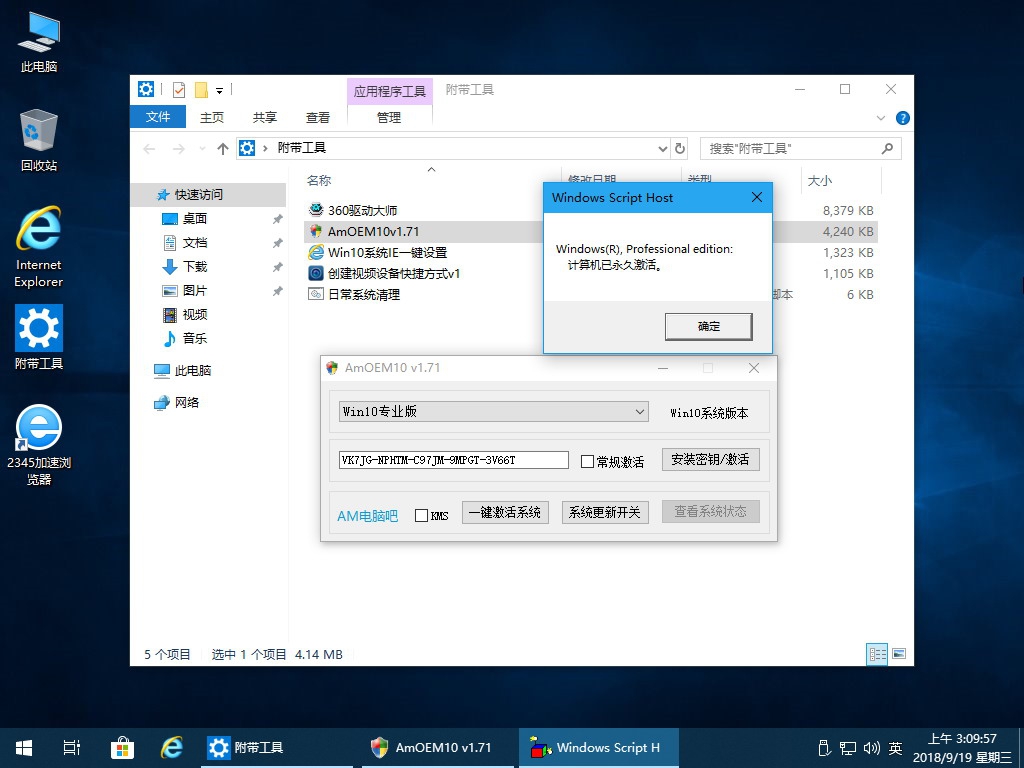Image resolution: width=1024 pixels, height=768 pixels.
Task: Click the network icon in system tray
Action: pyautogui.click(x=848, y=748)
